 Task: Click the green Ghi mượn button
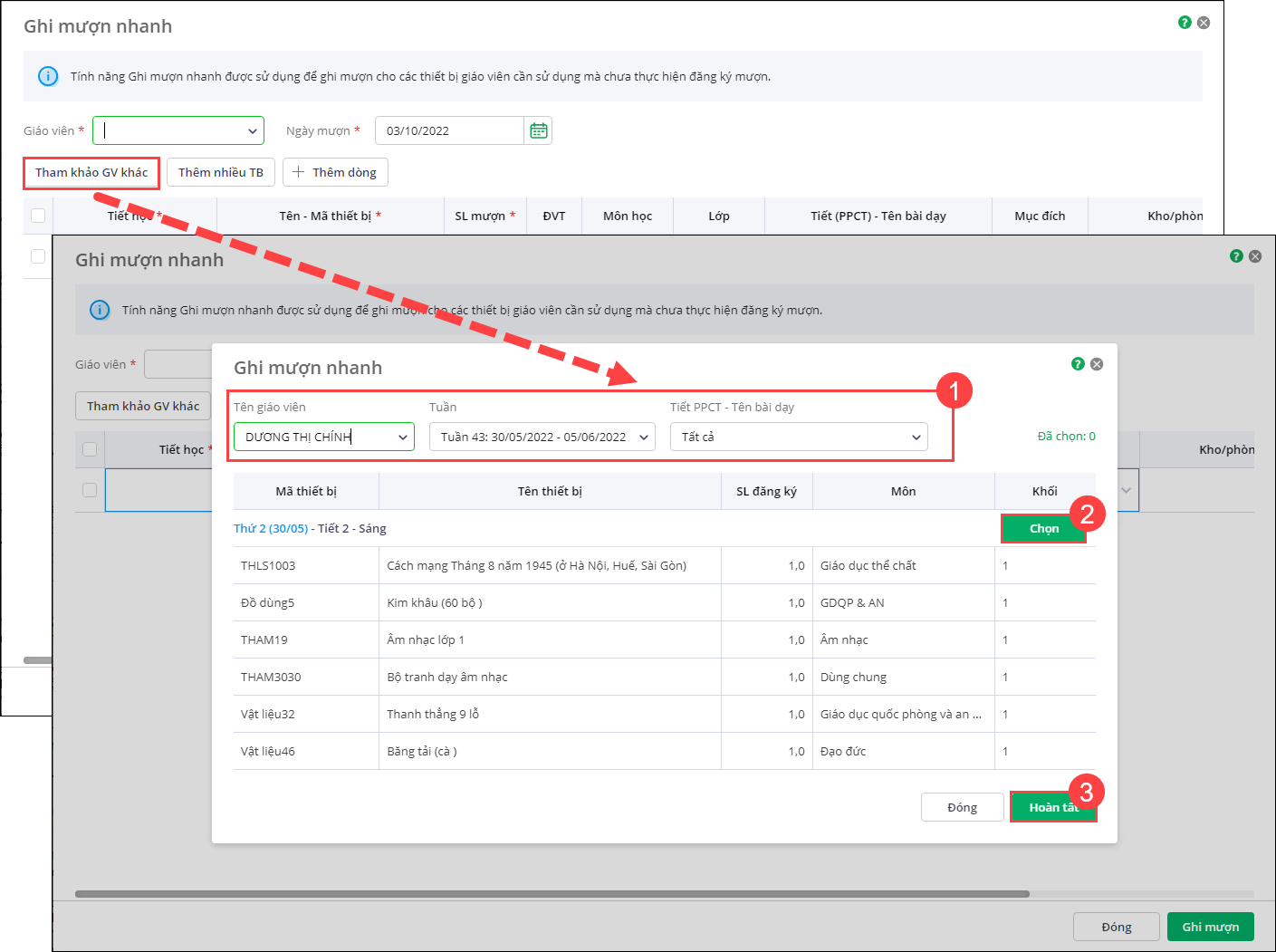[1211, 927]
